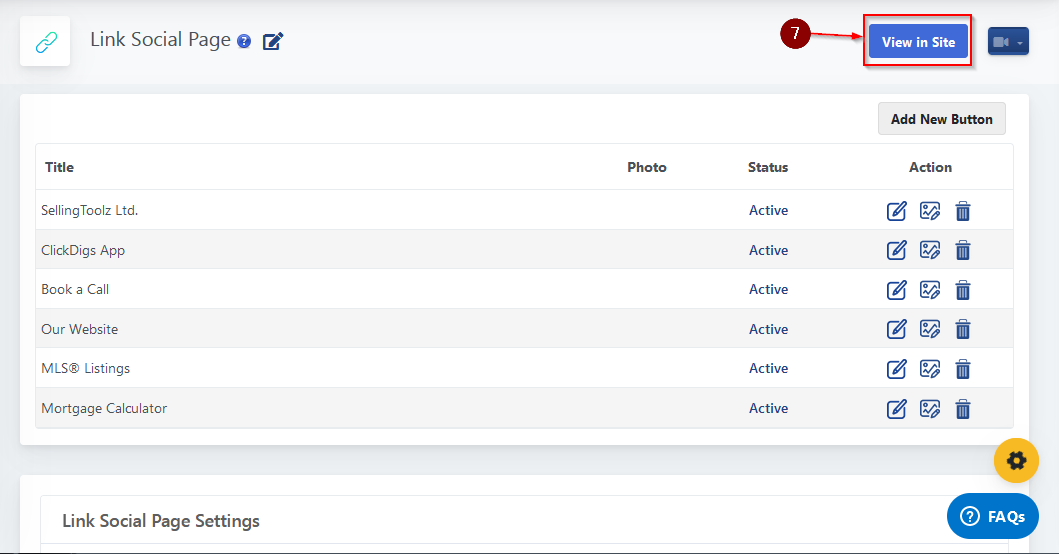1059x554 pixels.
Task: Click the View in Site button
Action: [x=918, y=42]
